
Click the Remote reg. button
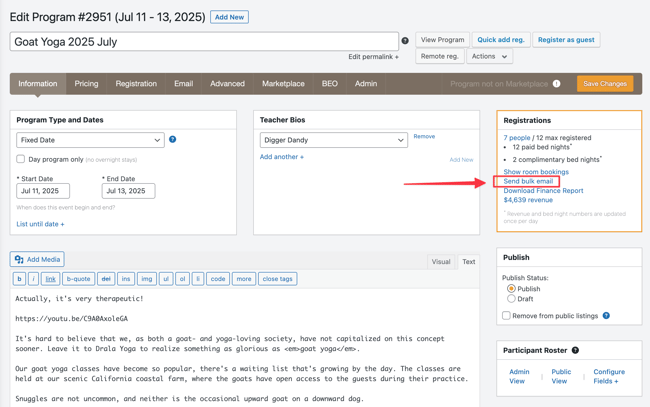439,56
